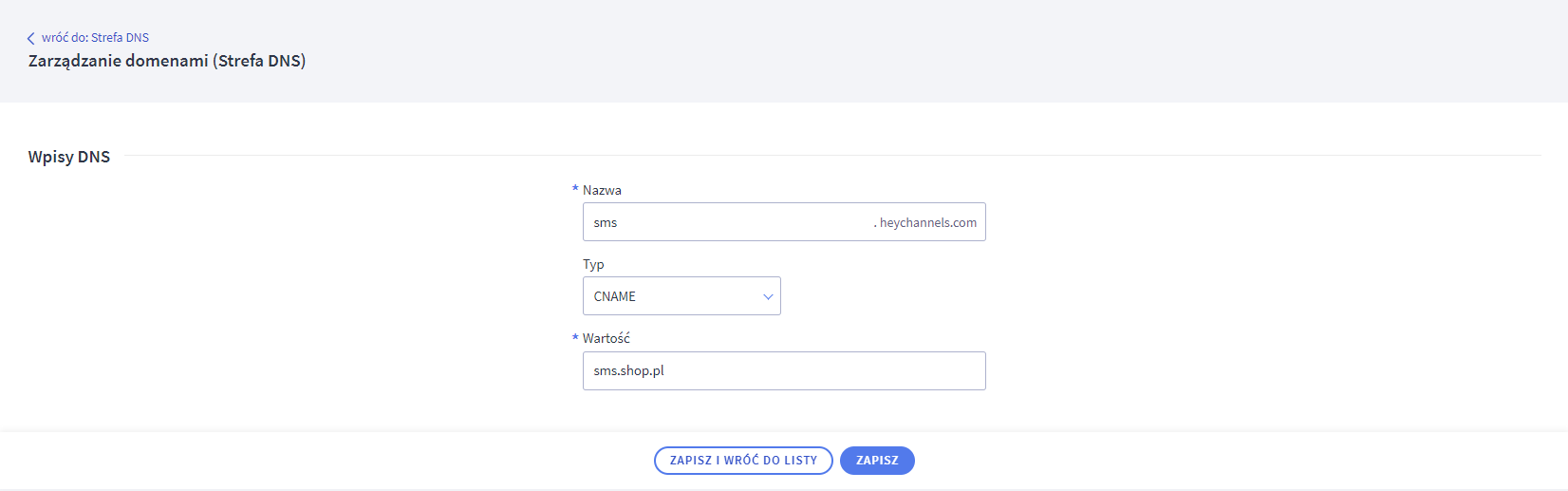This screenshot has width=1568, height=491.
Task: Click the 'Typ' label
Action: tap(593, 264)
